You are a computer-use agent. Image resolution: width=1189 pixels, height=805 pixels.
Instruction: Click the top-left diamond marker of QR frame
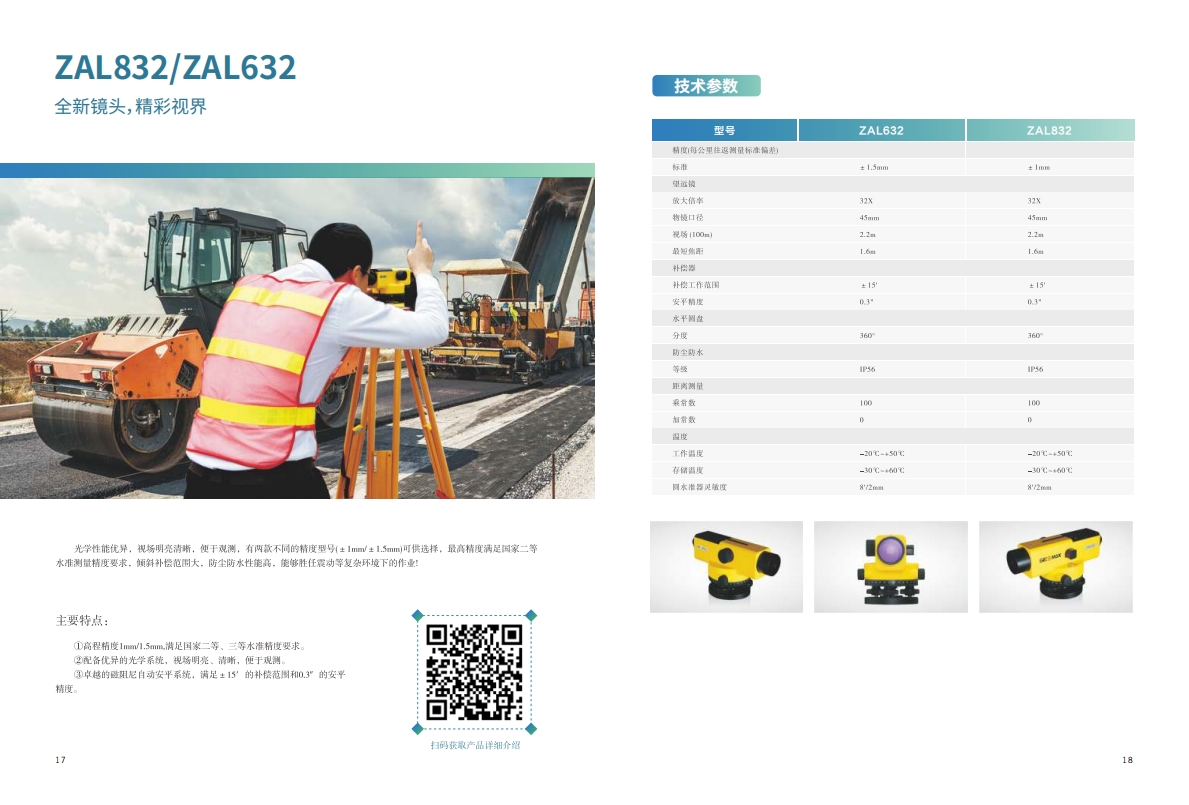coord(417,615)
